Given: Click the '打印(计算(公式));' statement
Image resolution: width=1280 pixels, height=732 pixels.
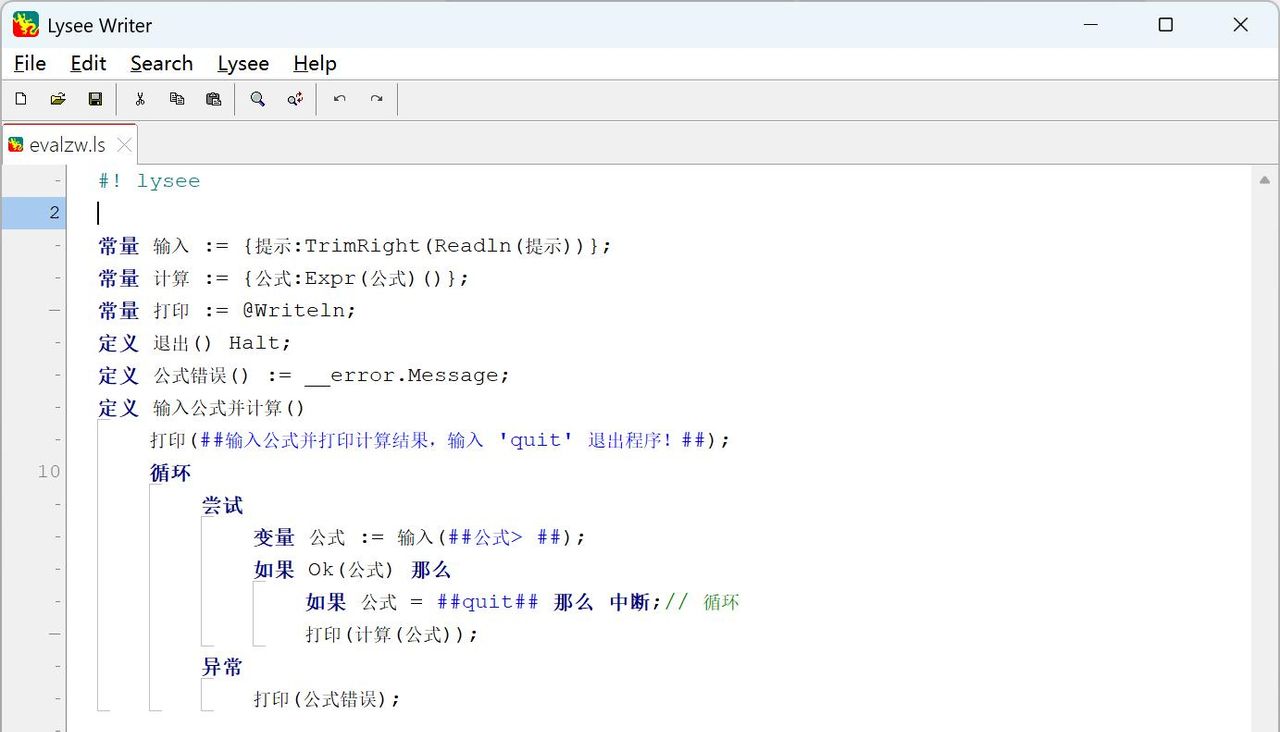Looking at the screenshot, I should coord(392,634).
